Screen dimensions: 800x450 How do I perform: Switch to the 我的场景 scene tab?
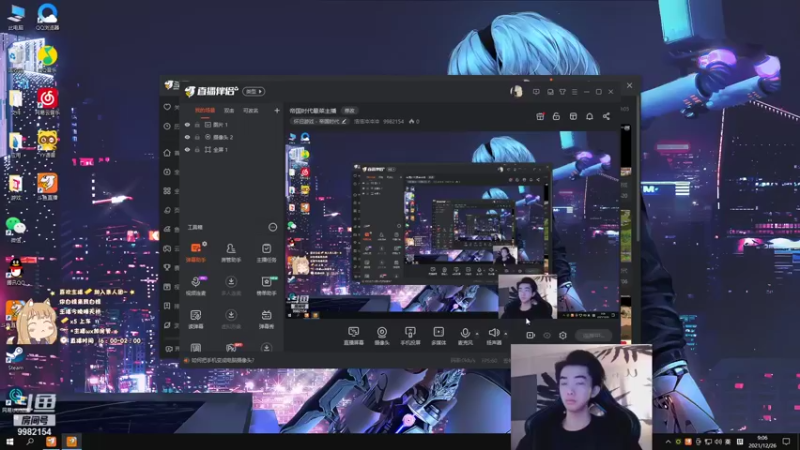(205, 111)
